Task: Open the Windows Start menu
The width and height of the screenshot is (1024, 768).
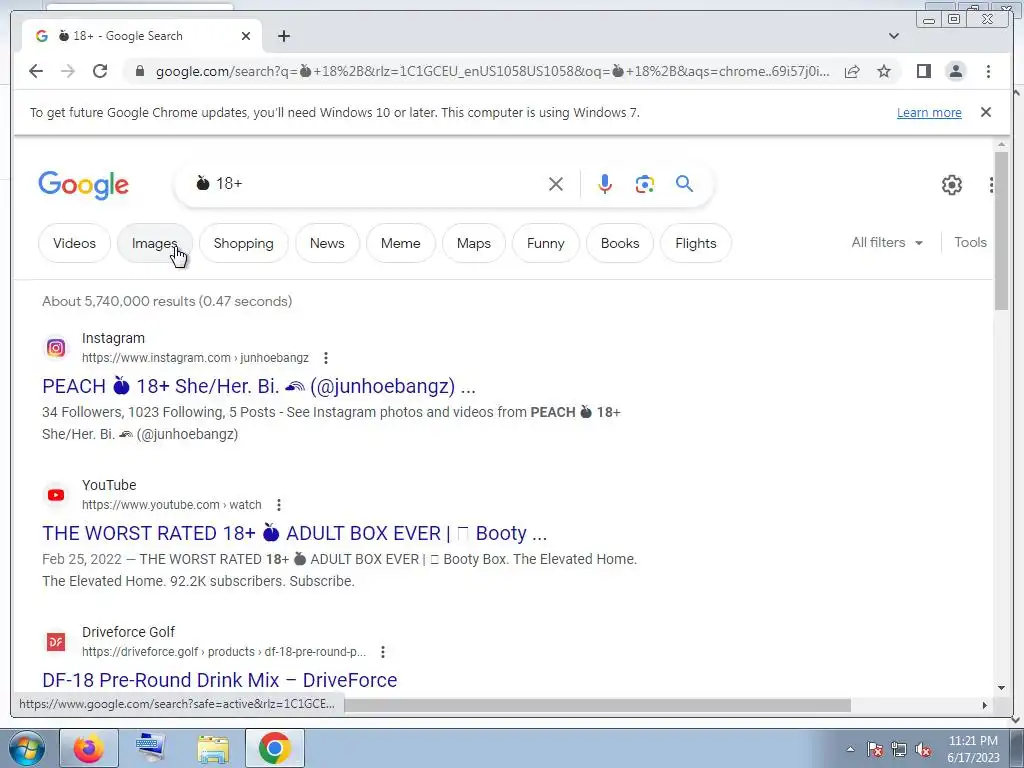Action: coord(26,748)
